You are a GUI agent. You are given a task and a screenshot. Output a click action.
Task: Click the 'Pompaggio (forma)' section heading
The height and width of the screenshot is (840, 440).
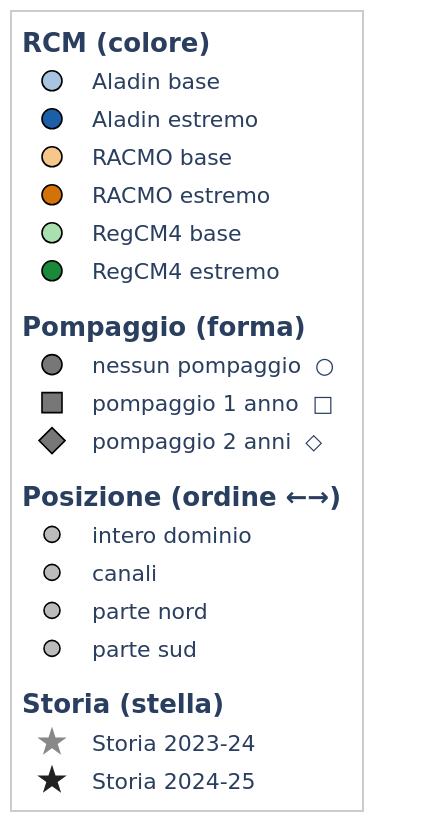(163, 327)
